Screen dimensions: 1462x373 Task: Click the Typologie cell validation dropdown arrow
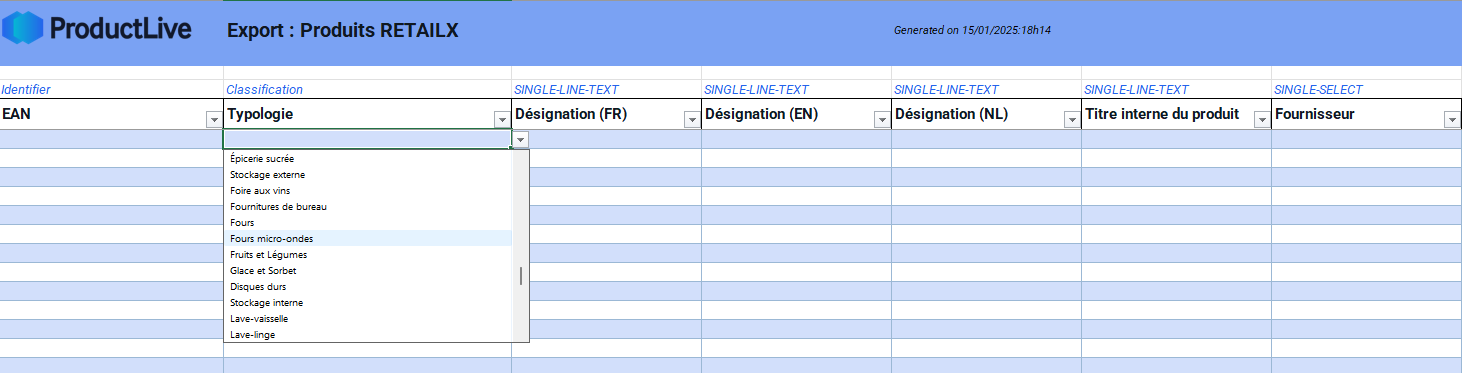pyautogui.click(x=520, y=140)
